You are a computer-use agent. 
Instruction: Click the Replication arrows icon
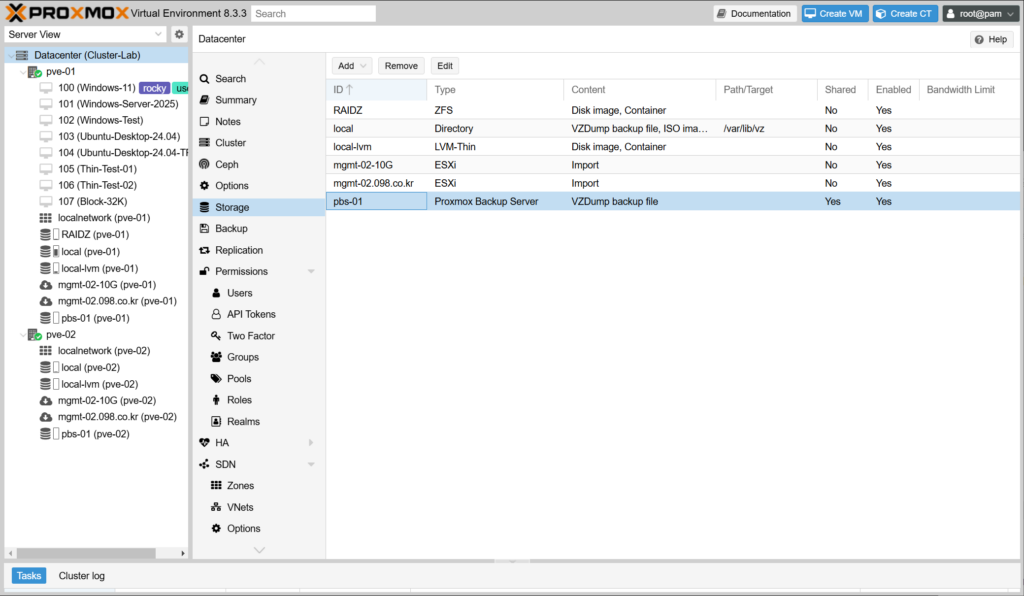(x=205, y=250)
